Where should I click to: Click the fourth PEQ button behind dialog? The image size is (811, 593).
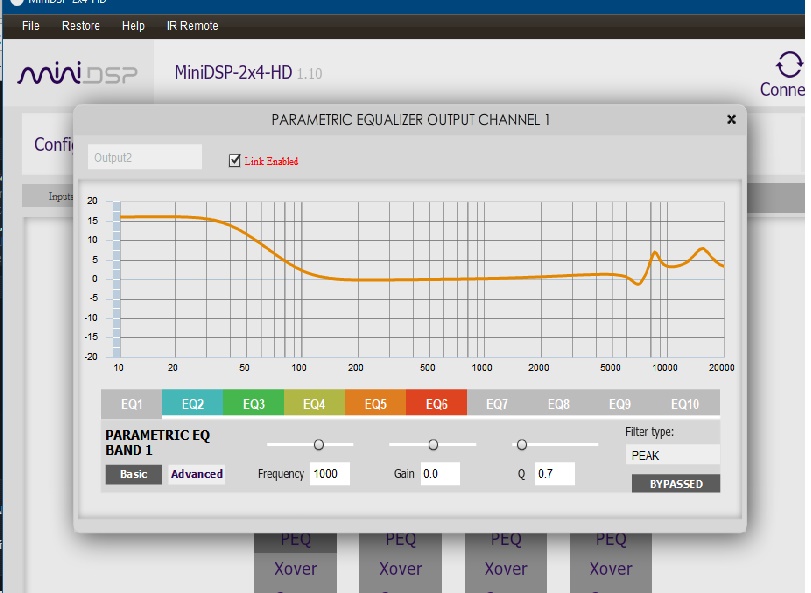click(x=611, y=541)
